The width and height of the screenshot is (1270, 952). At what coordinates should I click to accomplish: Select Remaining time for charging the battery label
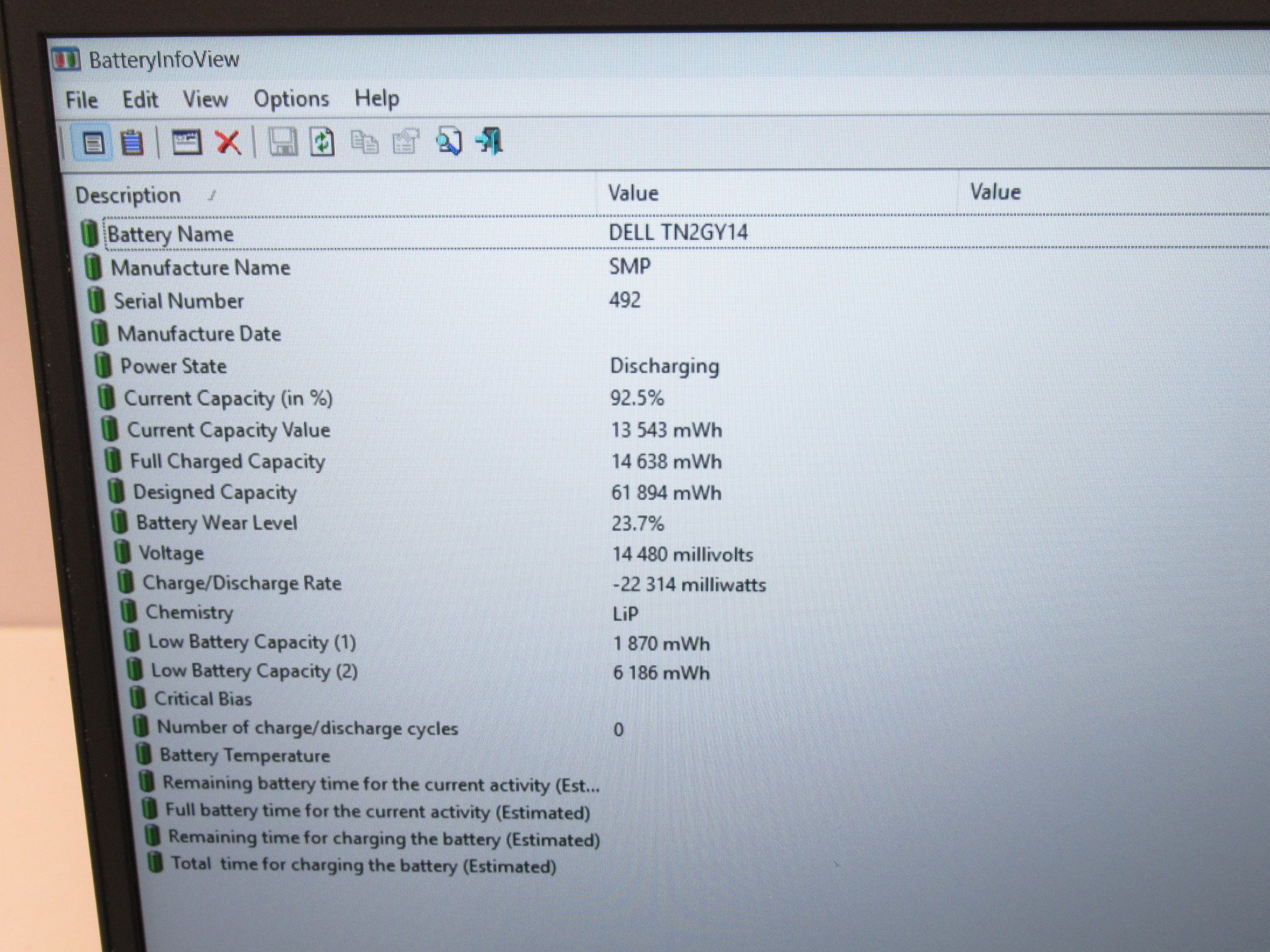pos(384,839)
